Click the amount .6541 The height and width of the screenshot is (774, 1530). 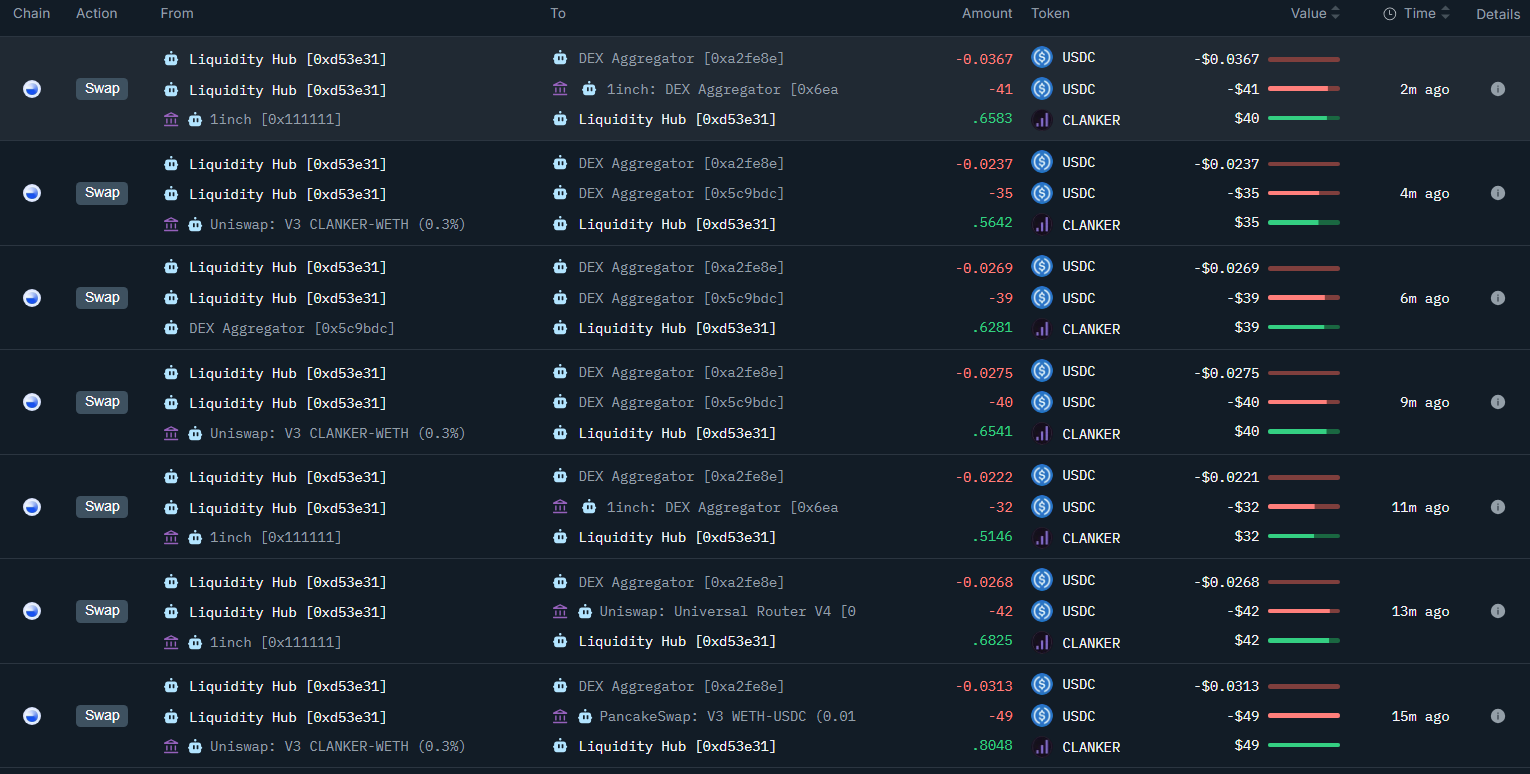point(992,433)
